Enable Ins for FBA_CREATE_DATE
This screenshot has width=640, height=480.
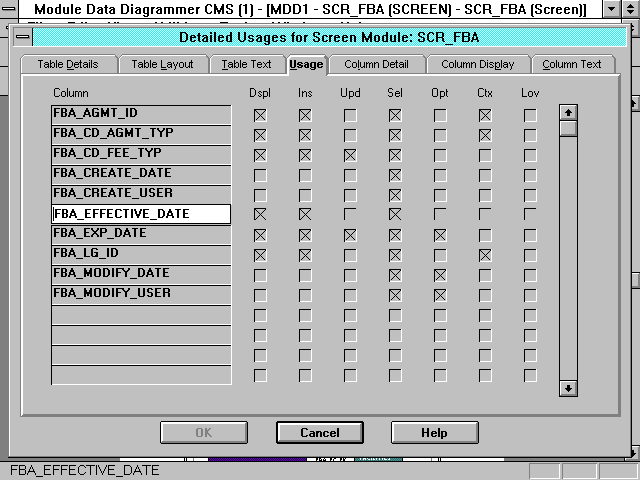click(305, 174)
